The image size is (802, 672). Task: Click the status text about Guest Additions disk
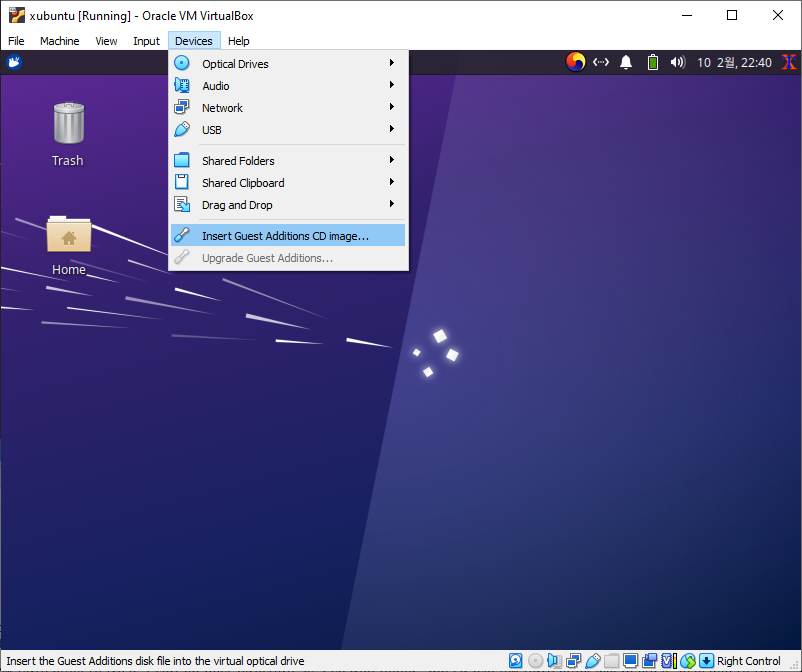155,661
